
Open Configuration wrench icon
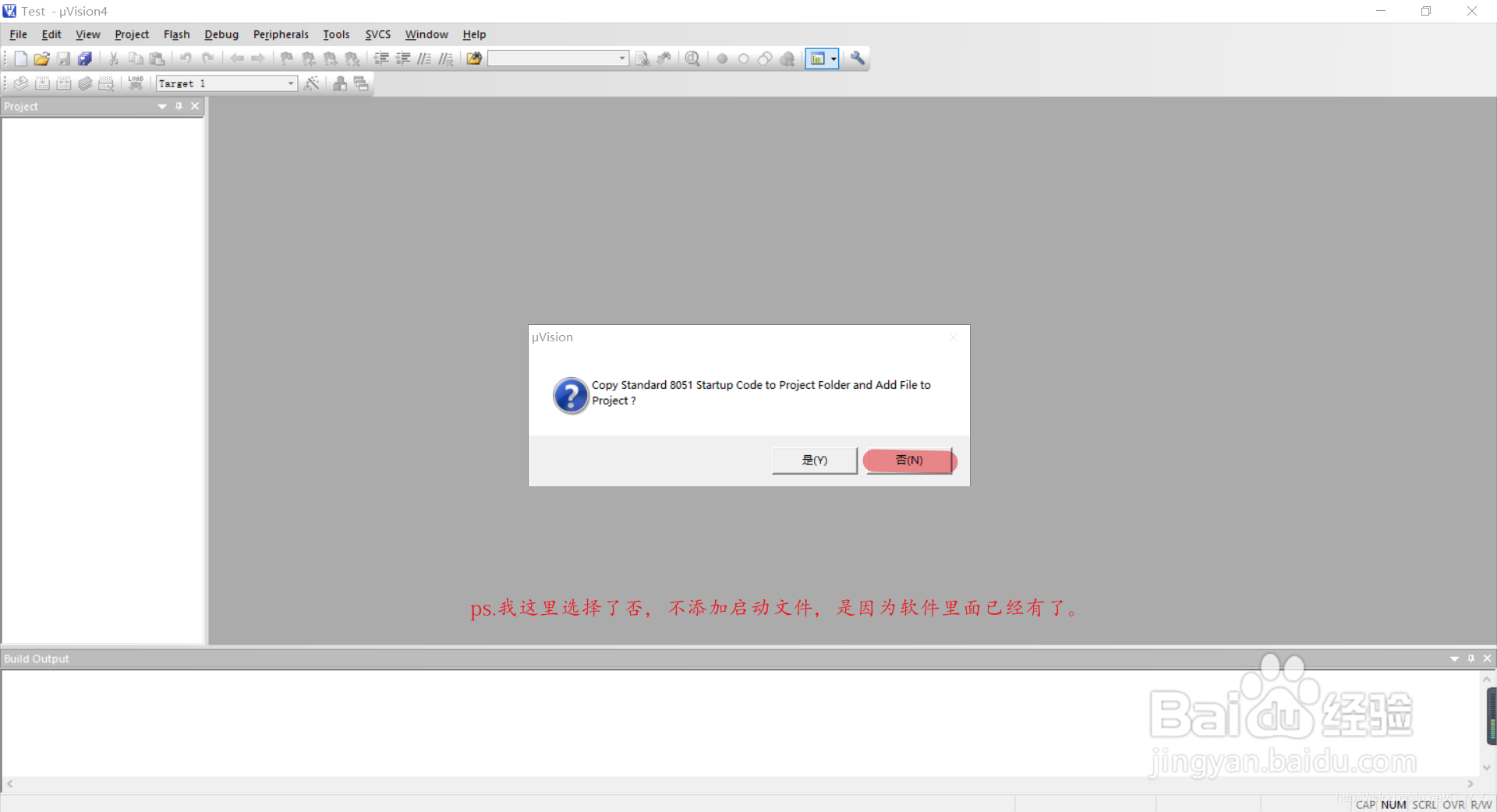pos(858,58)
